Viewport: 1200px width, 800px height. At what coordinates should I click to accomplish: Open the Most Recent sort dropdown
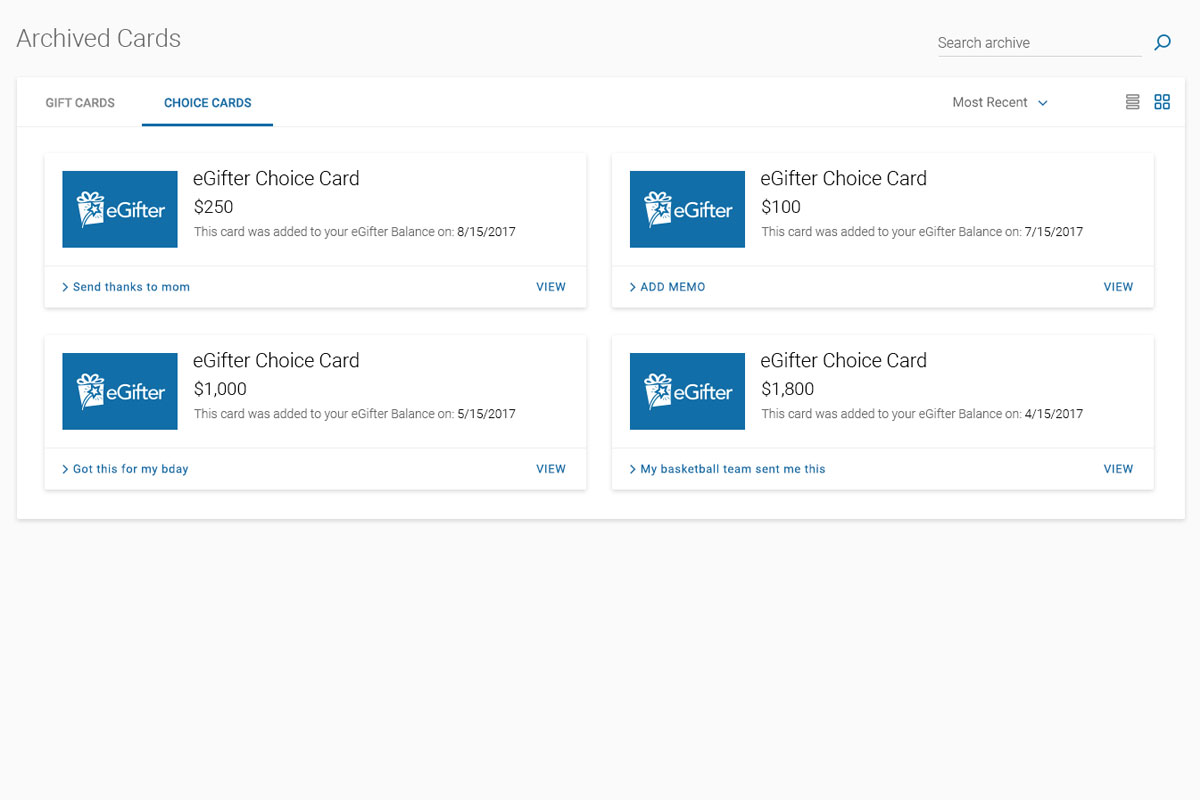[1000, 102]
